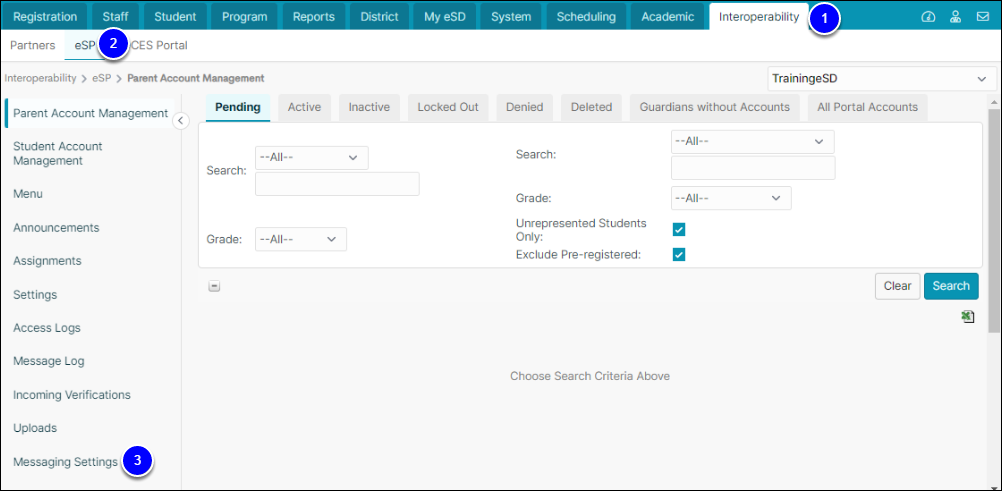Screen dimensions: 1002x491
Task: Open Student Account Management in sidebar
Action: coord(58,153)
